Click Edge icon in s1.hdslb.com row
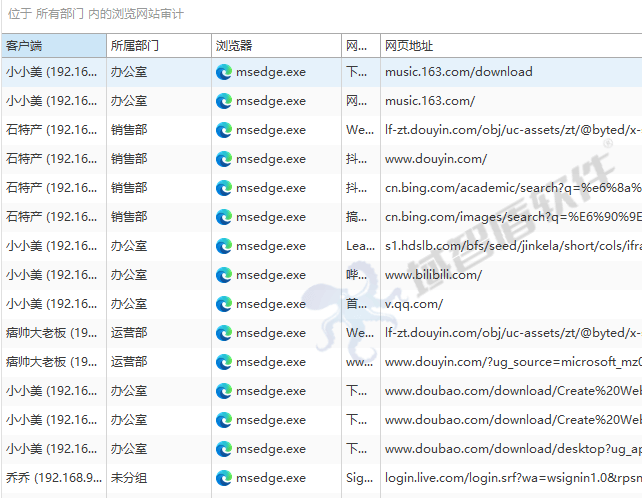The image size is (642, 498). tap(224, 246)
